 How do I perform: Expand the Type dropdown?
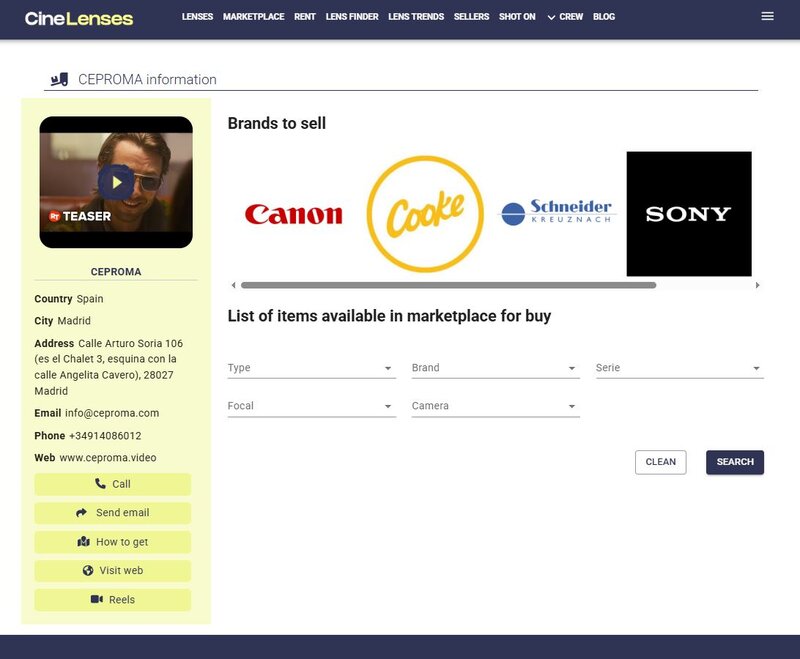(x=311, y=368)
